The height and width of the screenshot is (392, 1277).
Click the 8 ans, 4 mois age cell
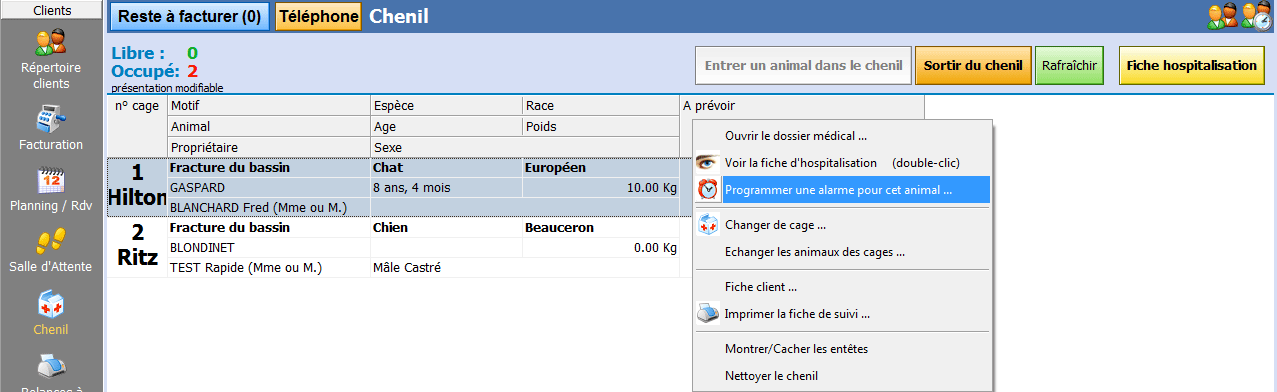445,187
